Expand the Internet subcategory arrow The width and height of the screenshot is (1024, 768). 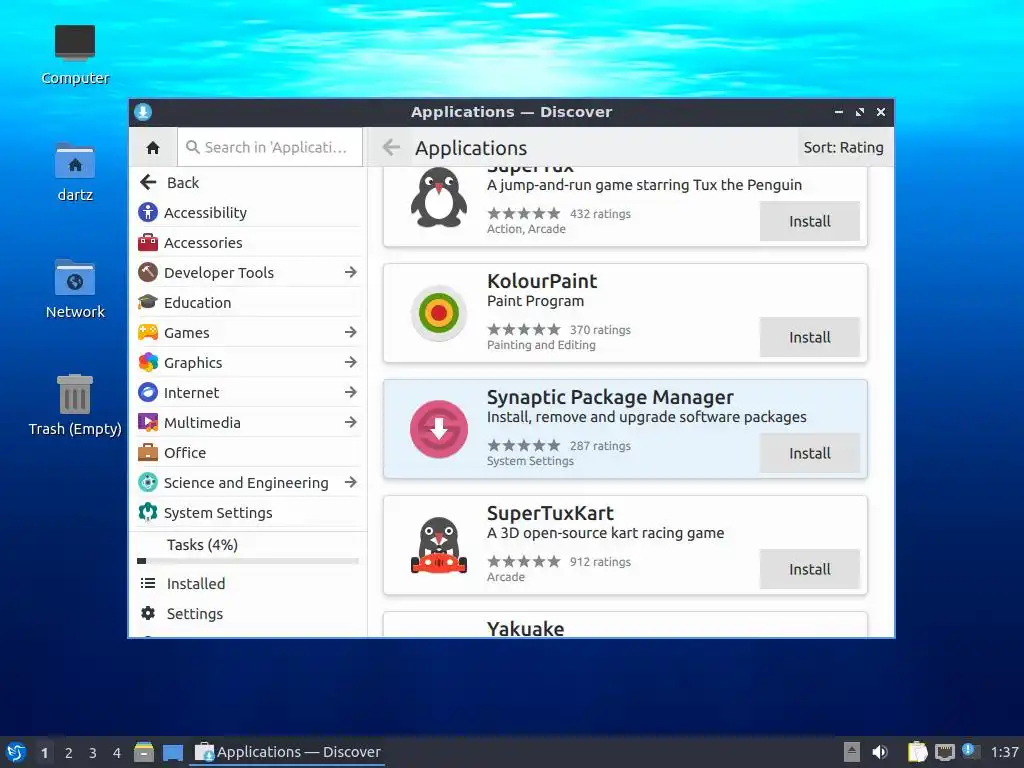(351, 392)
